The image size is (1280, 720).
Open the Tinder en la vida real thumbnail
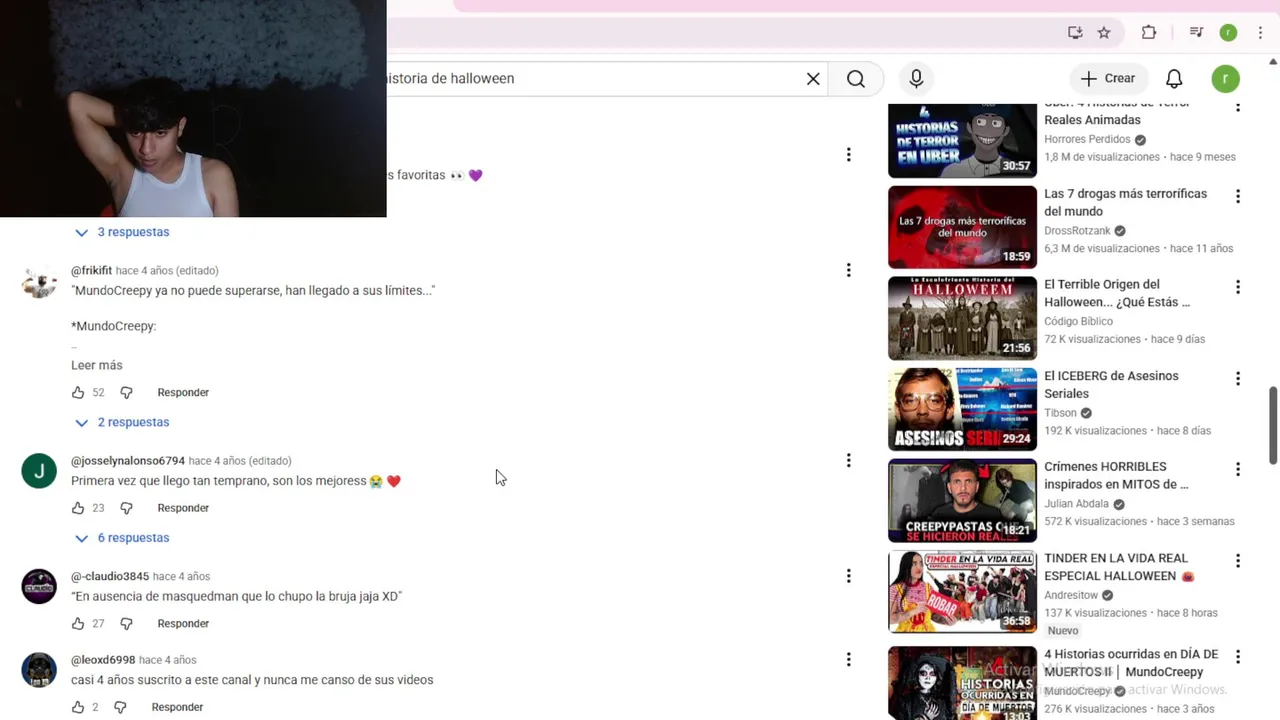click(962, 591)
